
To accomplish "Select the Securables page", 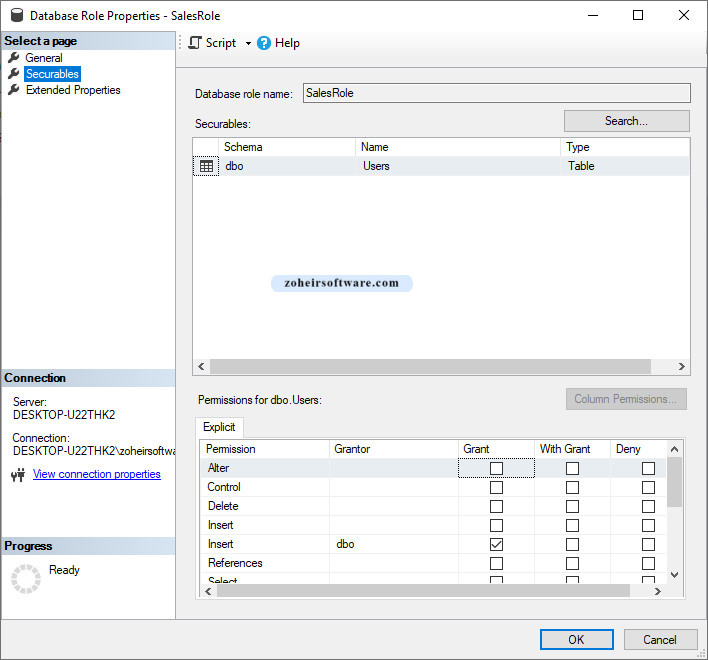I will pos(52,74).
